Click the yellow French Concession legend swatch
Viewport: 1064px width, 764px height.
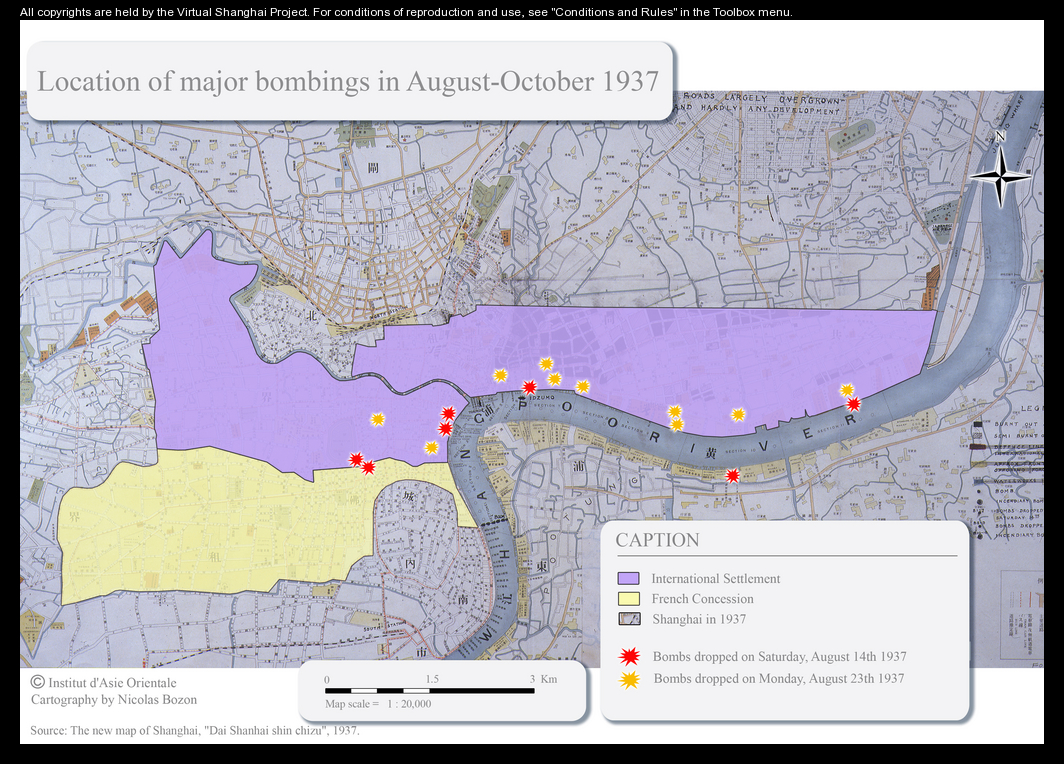(x=628, y=599)
